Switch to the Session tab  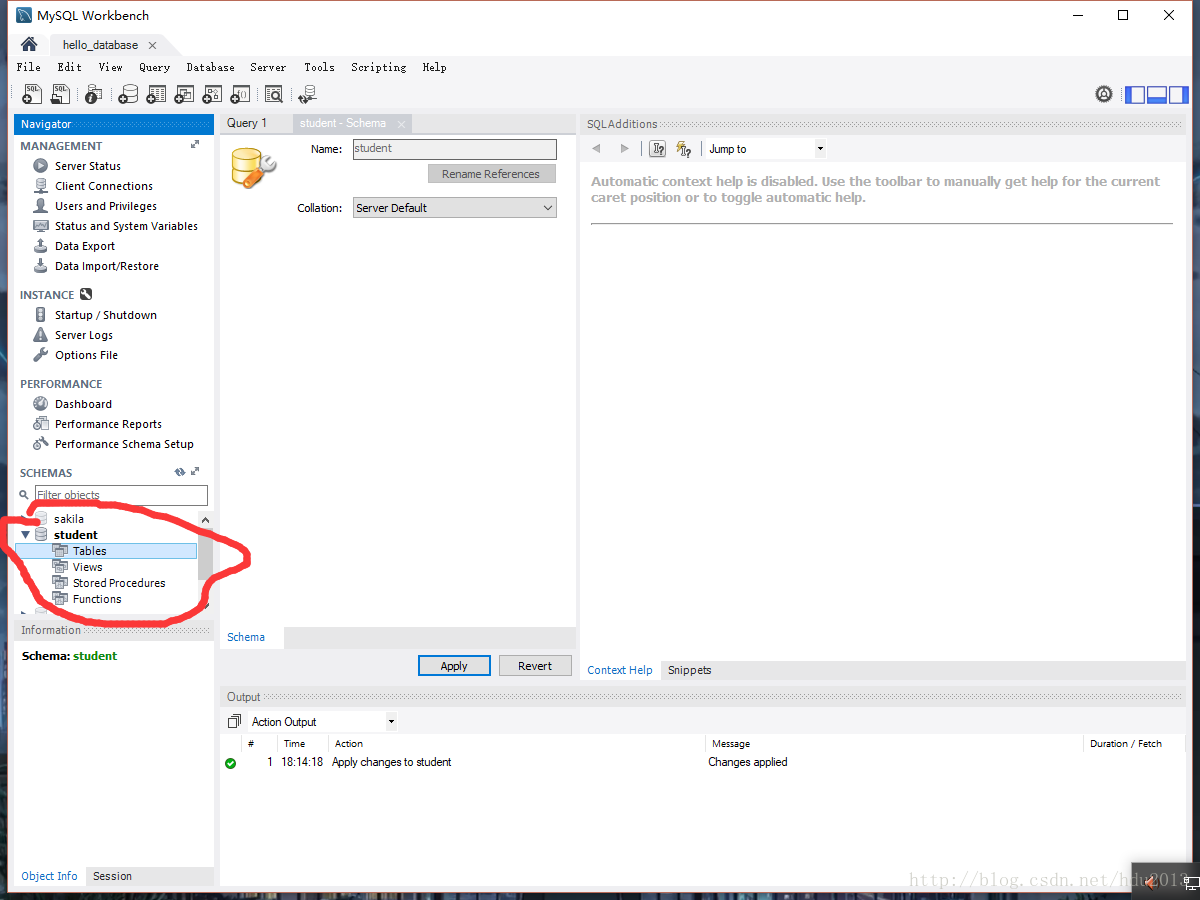[x=112, y=876]
